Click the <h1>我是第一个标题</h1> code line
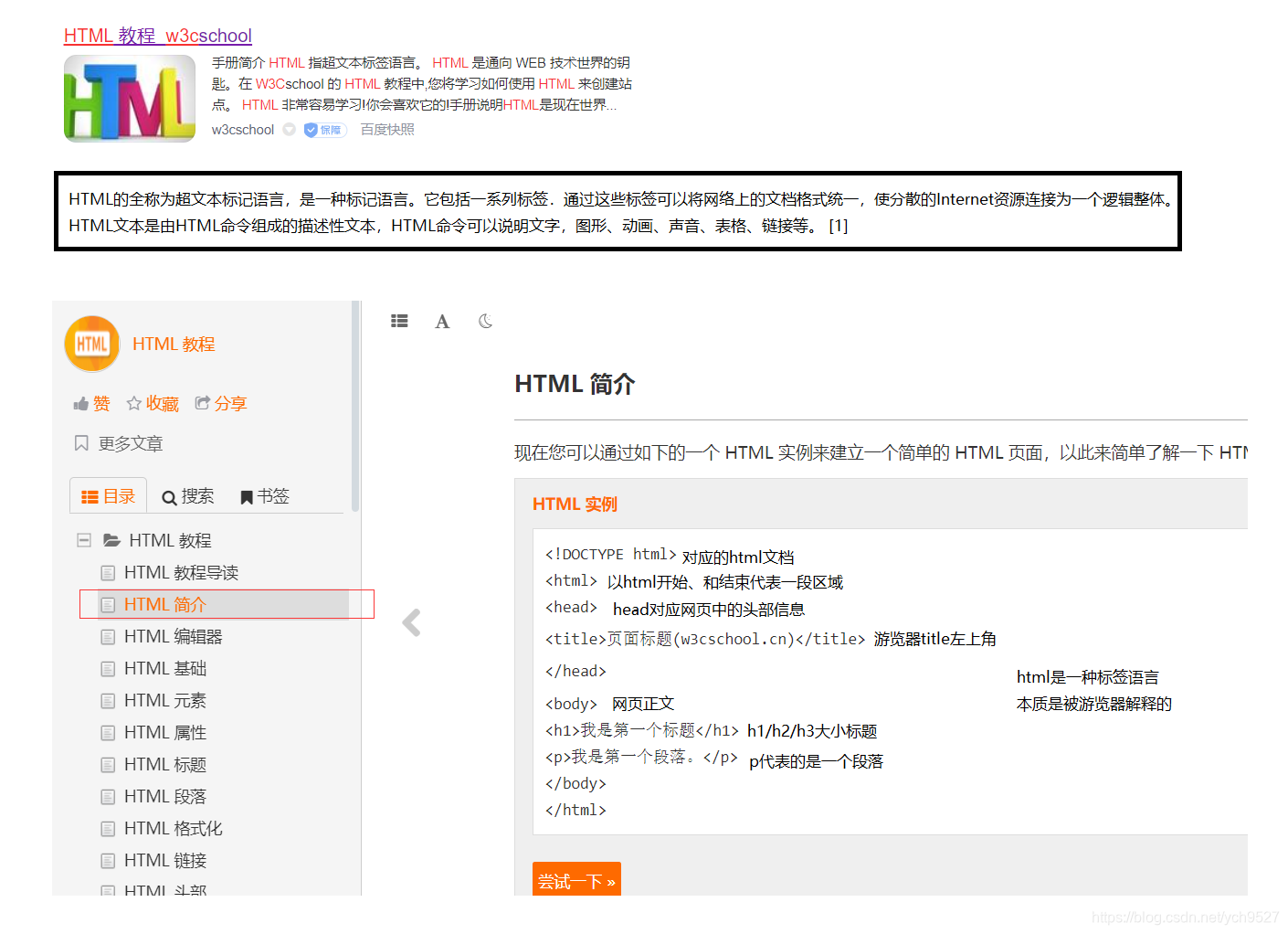Viewport: 1288px width, 934px height. click(641, 730)
